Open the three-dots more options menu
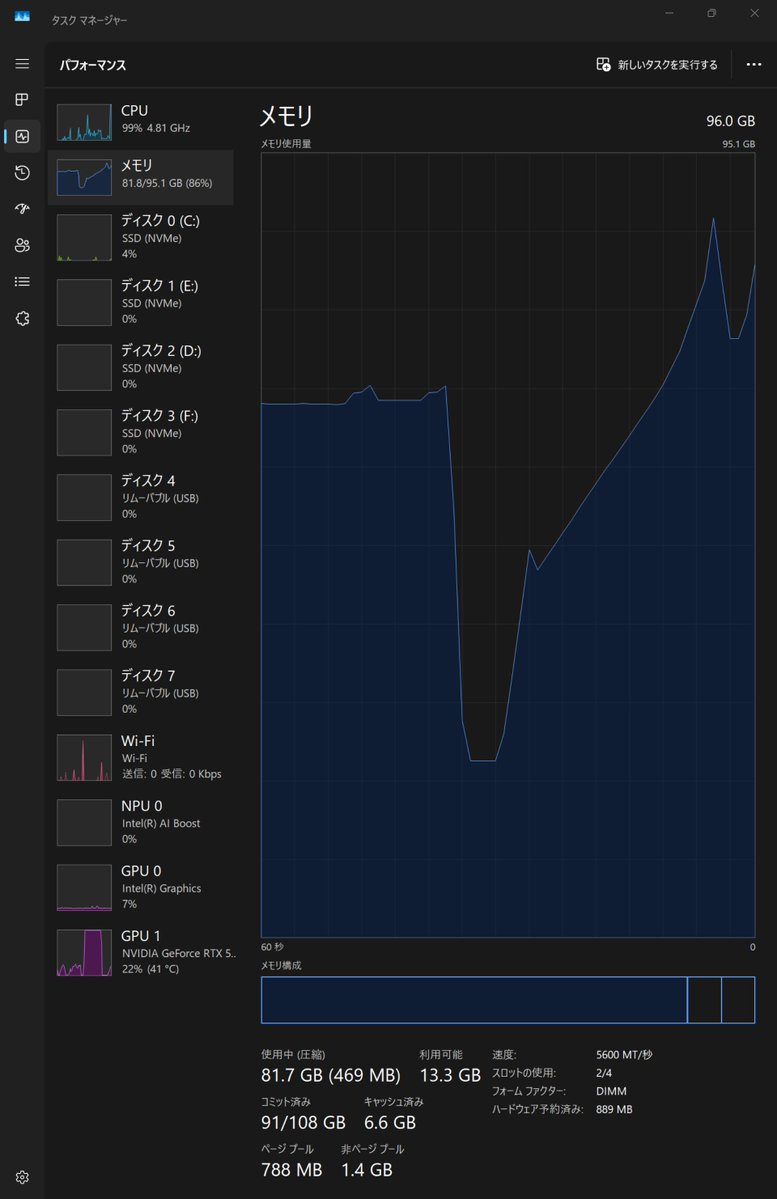This screenshot has height=1199, width=777. pyautogui.click(x=753, y=65)
